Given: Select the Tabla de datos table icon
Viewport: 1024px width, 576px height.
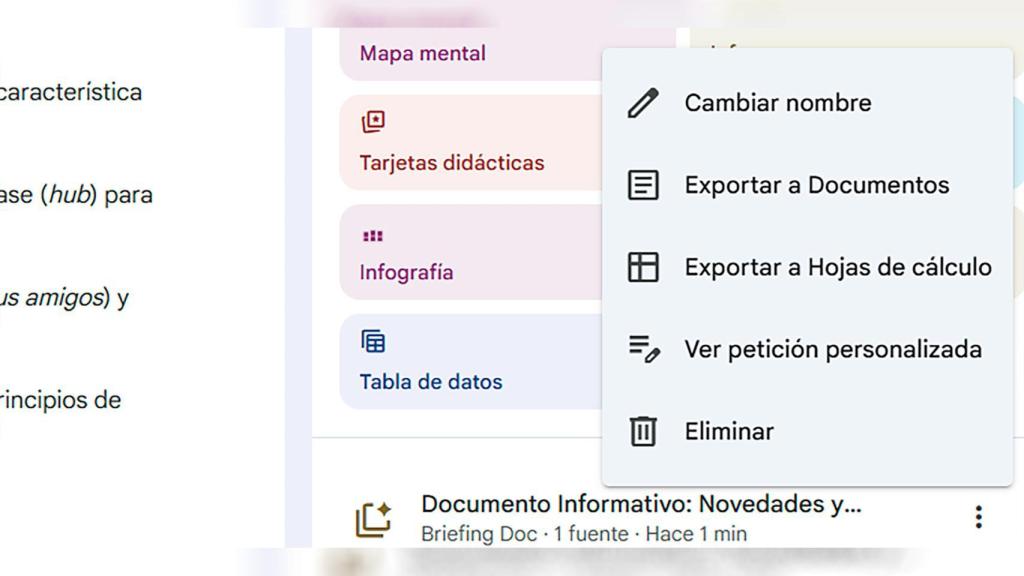Looking at the screenshot, I should coord(372,342).
